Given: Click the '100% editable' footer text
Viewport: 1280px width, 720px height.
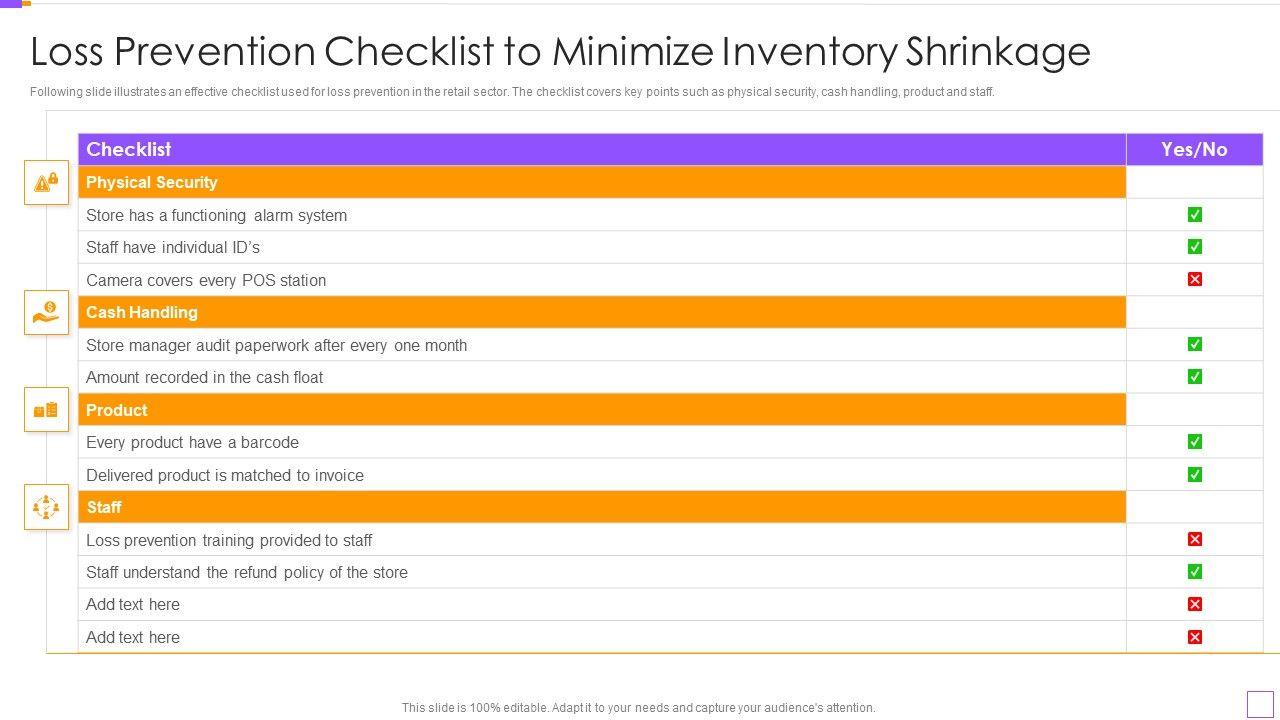Looking at the screenshot, I should 638,707.
